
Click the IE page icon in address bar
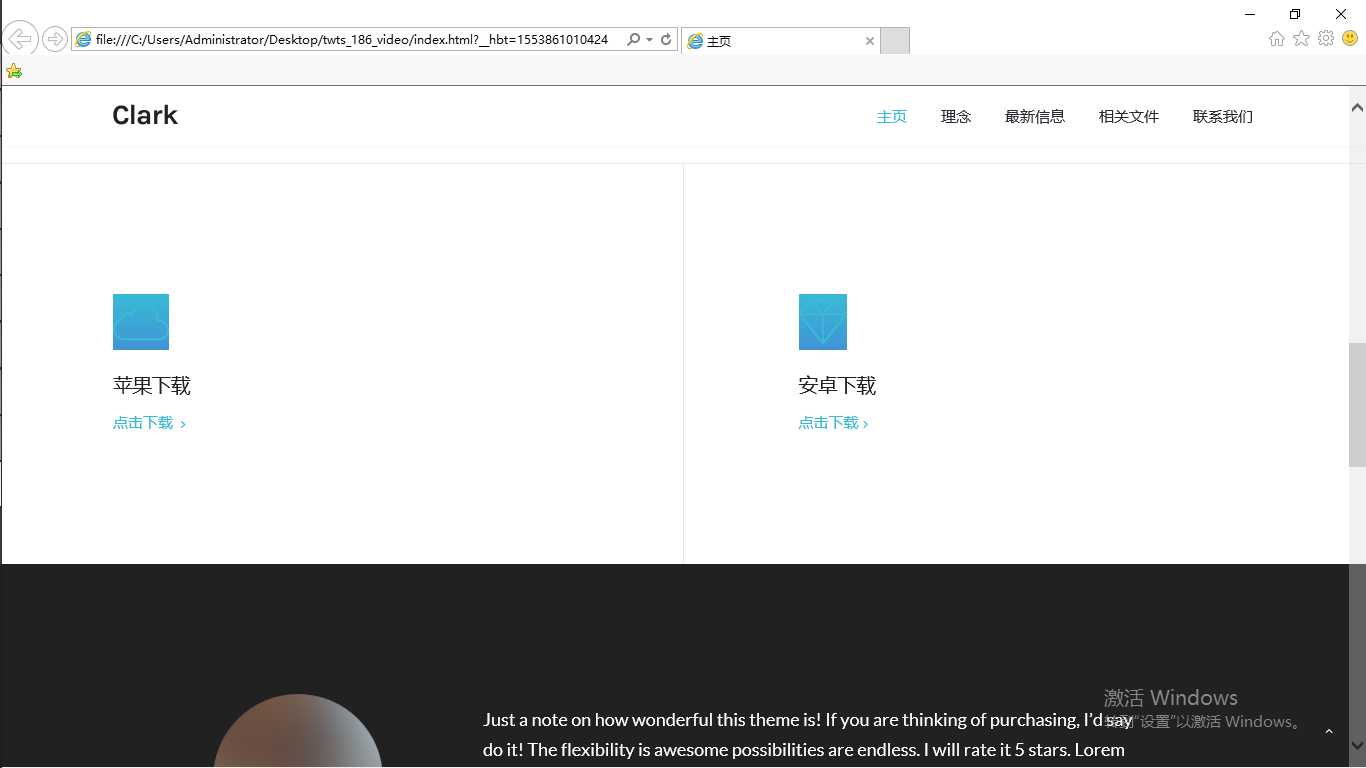83,40
